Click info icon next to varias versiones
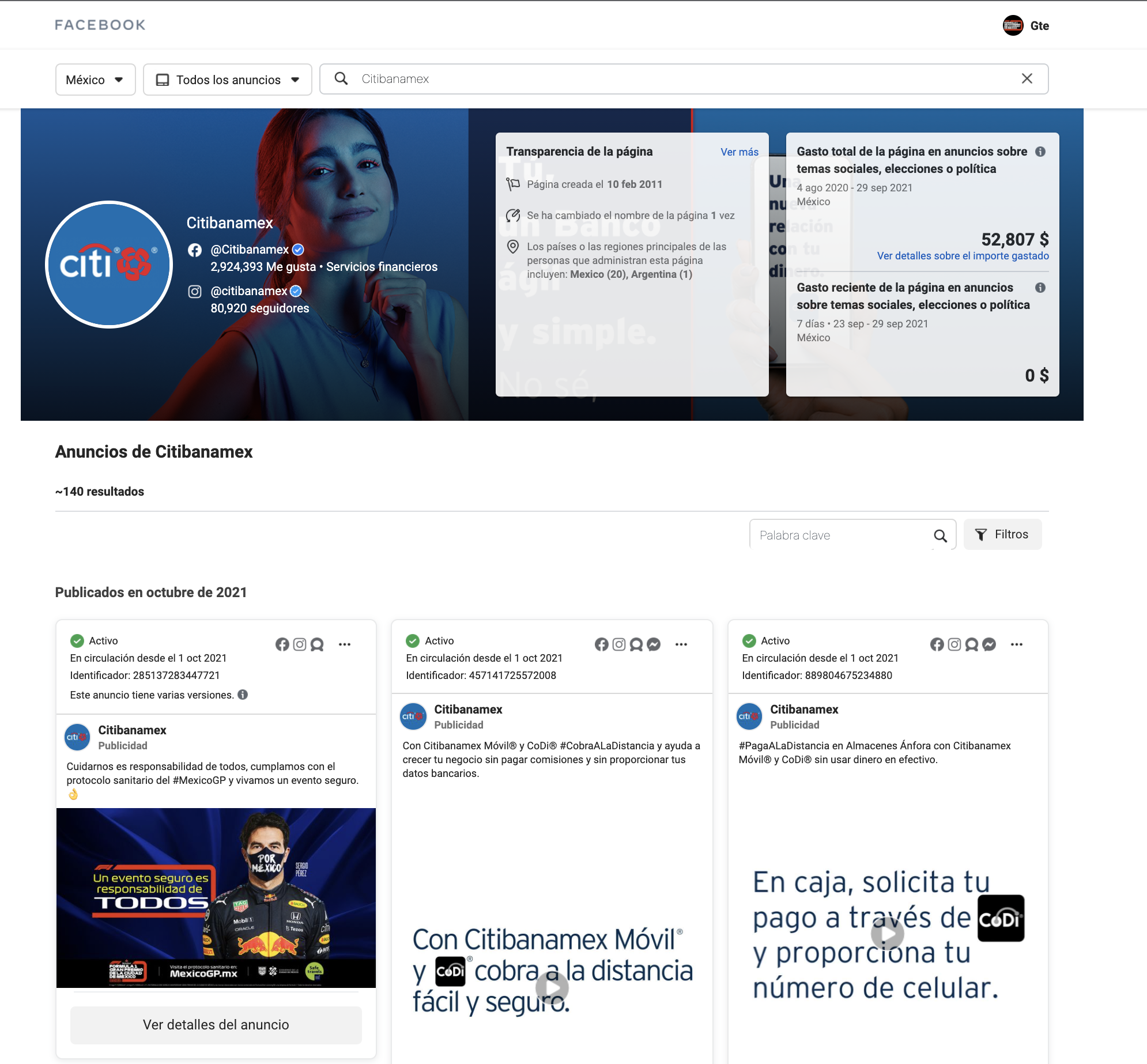 click(x=243, y=695)
